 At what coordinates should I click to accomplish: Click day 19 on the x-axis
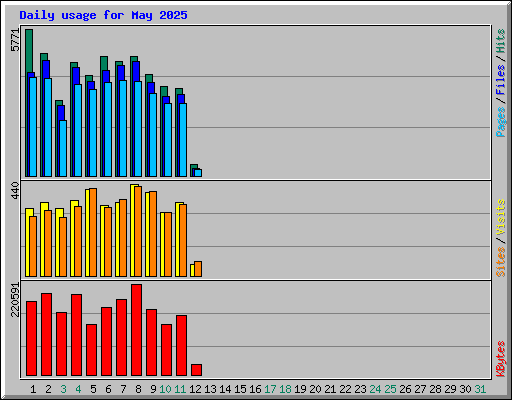[300, 389]
